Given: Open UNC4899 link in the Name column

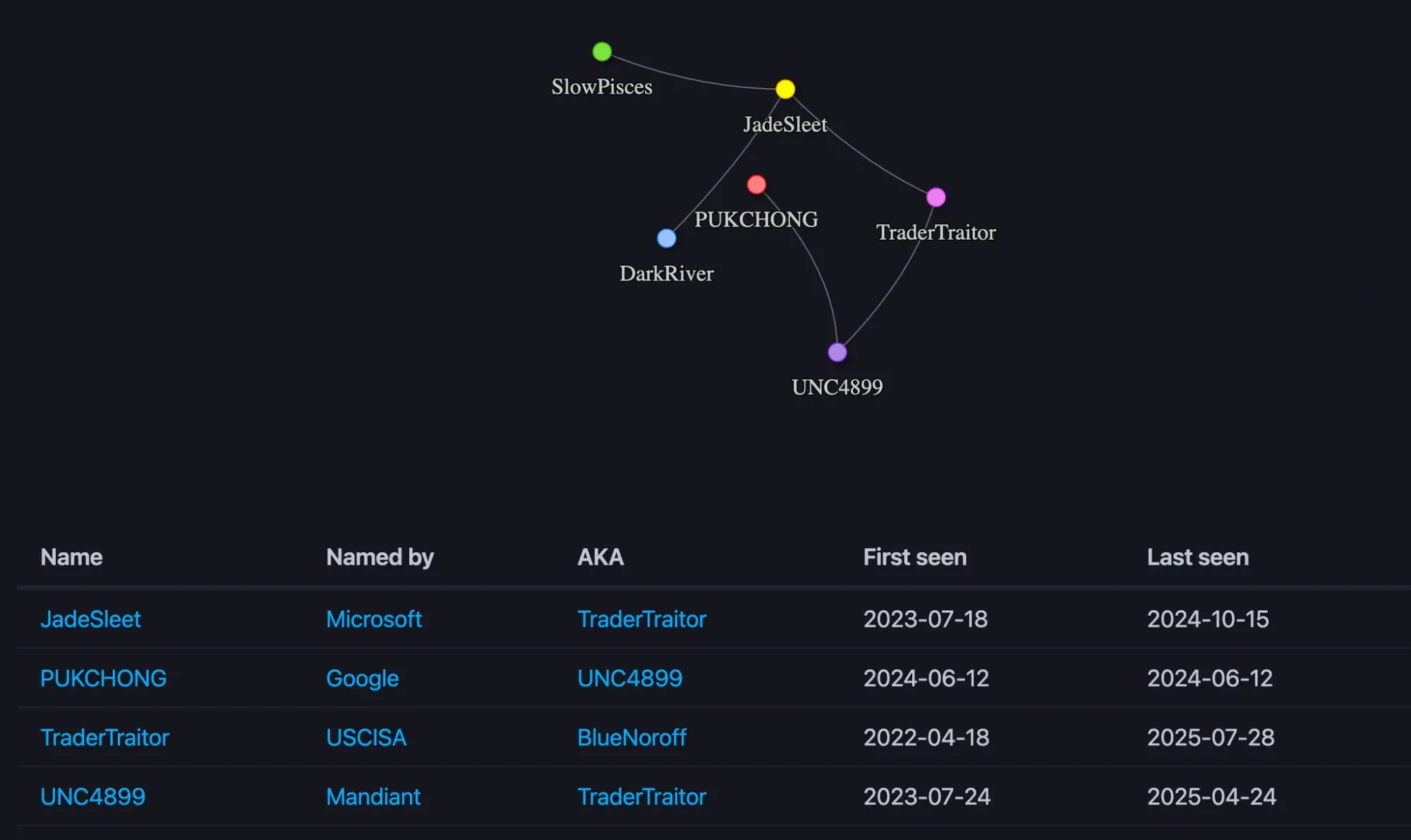Looking at the screenshot, I should coord(92,797).
